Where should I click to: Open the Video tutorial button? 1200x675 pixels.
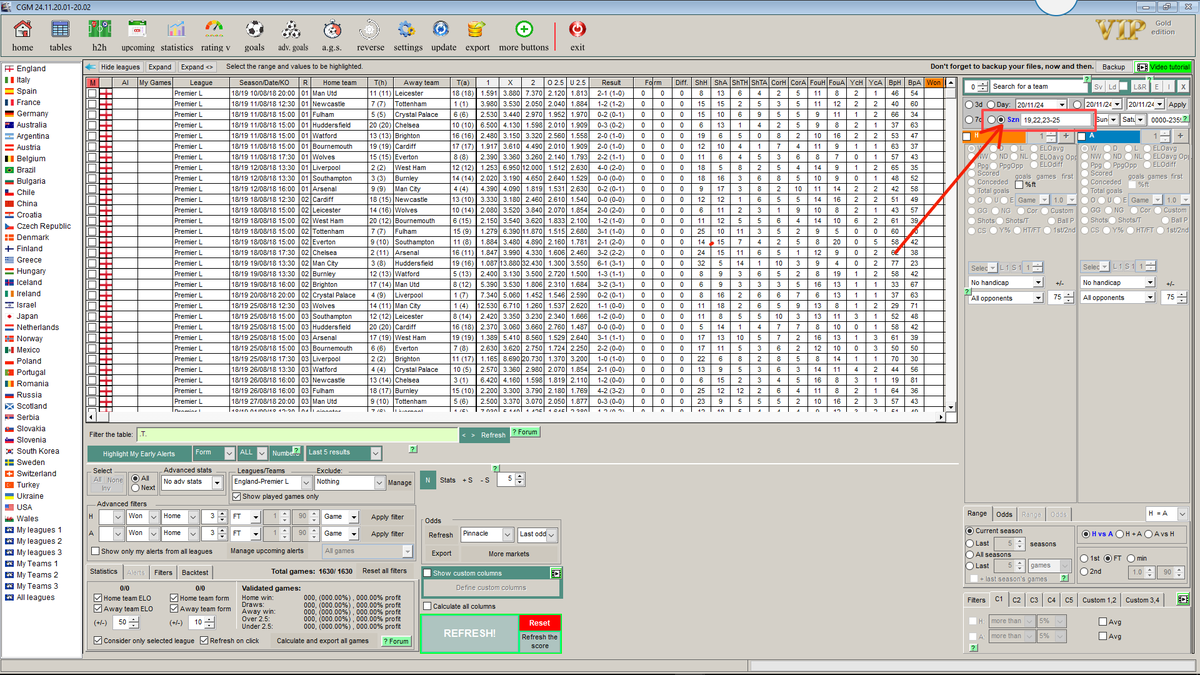1165,66
